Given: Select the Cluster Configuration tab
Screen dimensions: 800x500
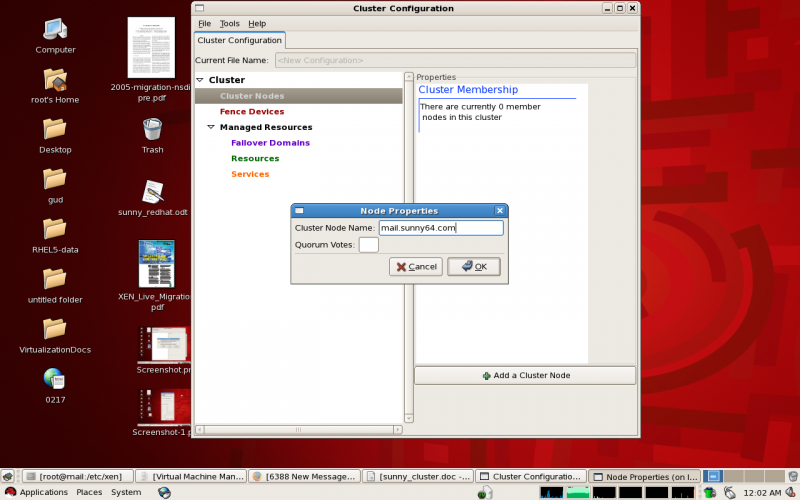Looking at the screenshot, I should click(239, 40).
